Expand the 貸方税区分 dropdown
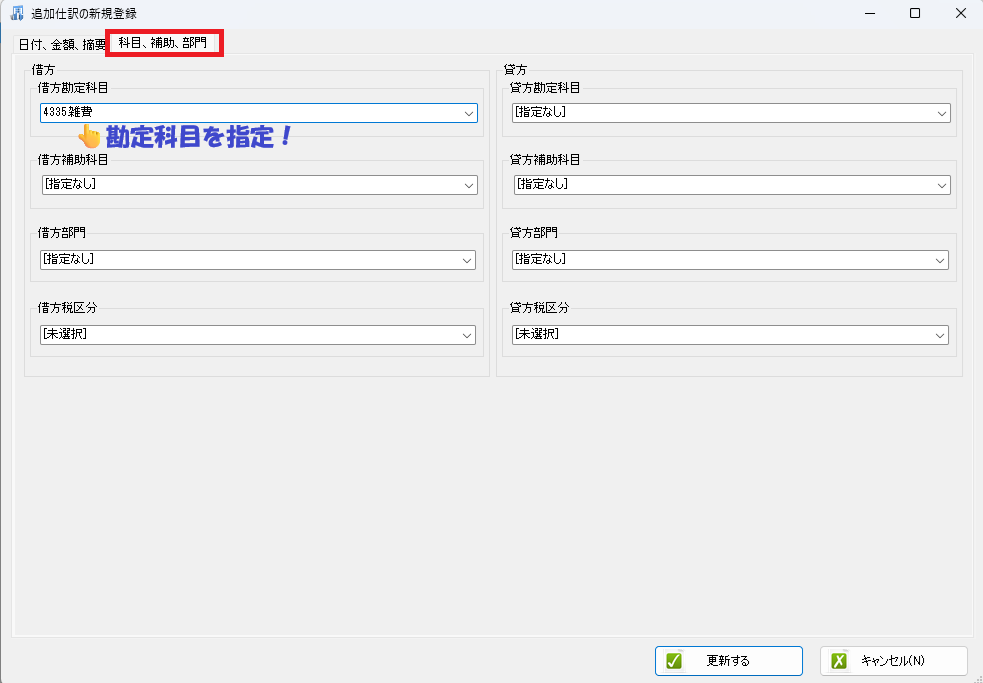This screenshot has height=683, width=983. click(940, 335)
